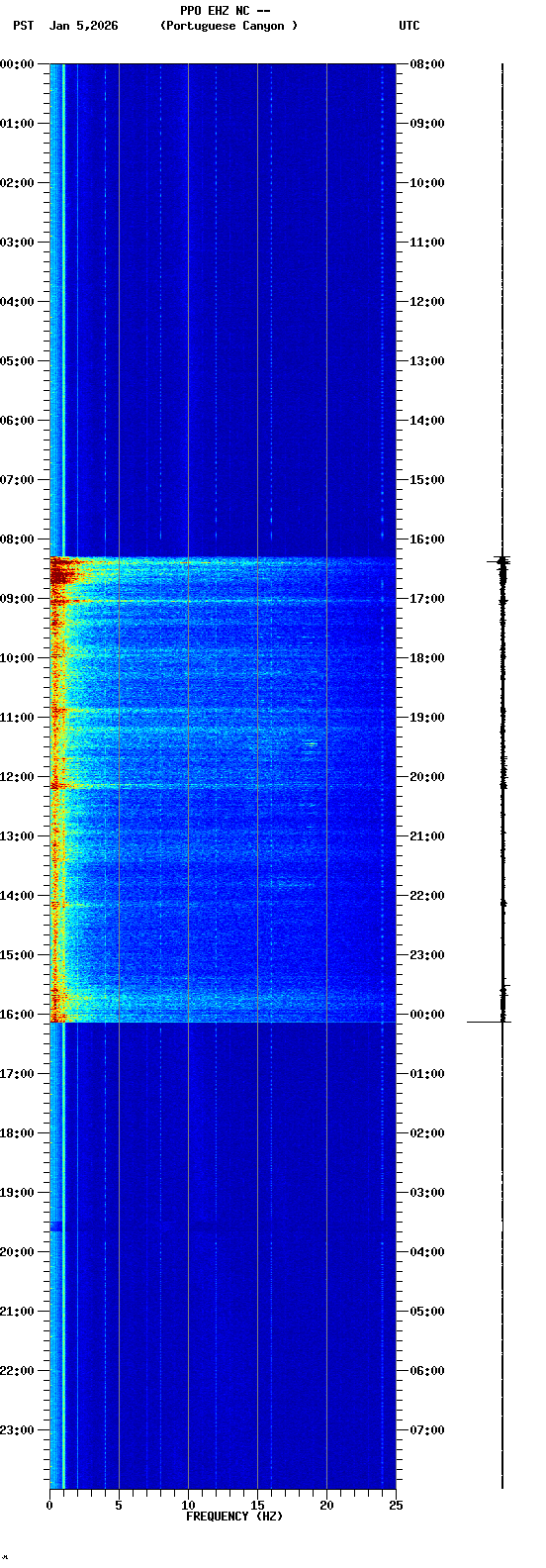Click the 5 Hz frequency axis value

119,1506
